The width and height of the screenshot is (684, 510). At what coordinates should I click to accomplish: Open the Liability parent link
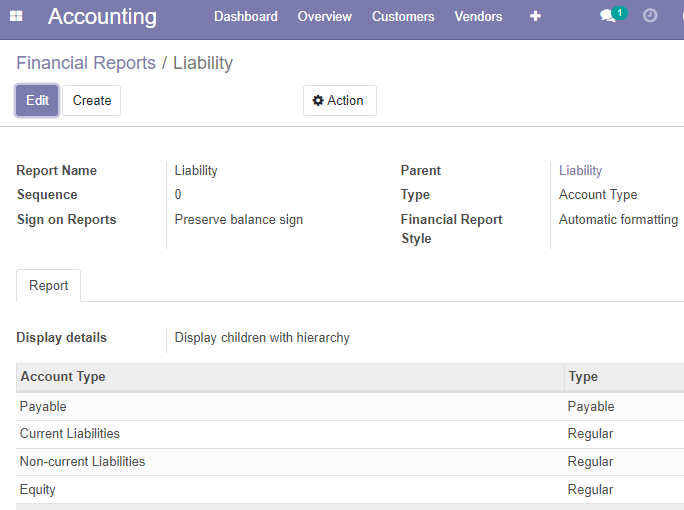tap(580, 170)
